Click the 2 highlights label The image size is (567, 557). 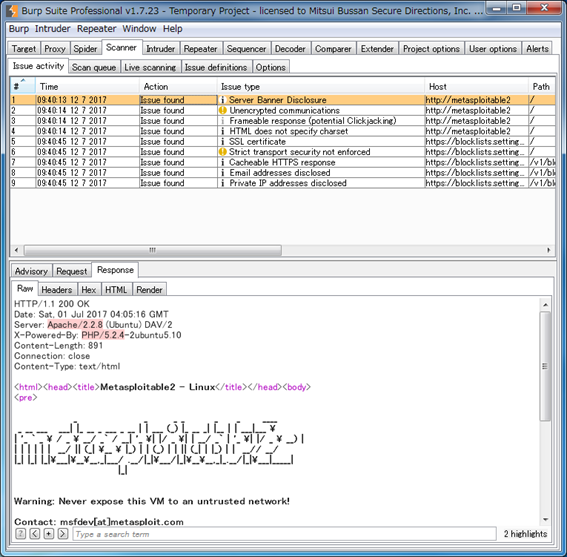[x=525, y=534]
